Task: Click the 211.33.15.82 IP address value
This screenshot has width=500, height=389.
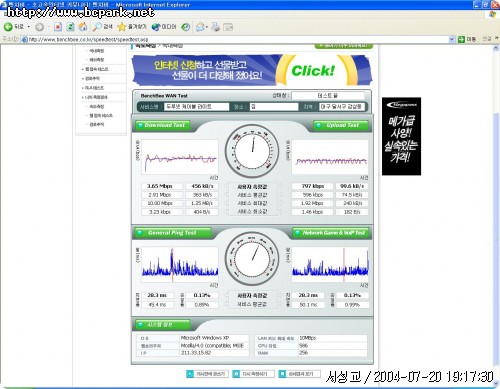Action: click(196, 353)
